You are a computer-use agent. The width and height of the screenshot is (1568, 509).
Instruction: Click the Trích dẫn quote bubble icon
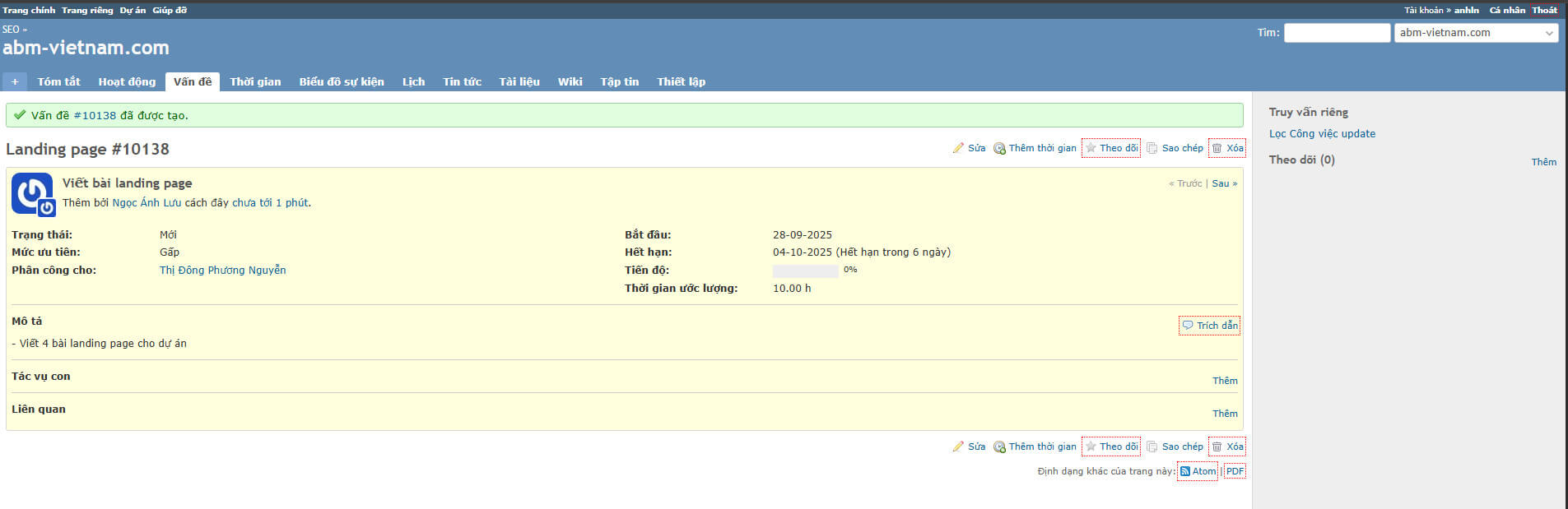[x=1188, y=326]
